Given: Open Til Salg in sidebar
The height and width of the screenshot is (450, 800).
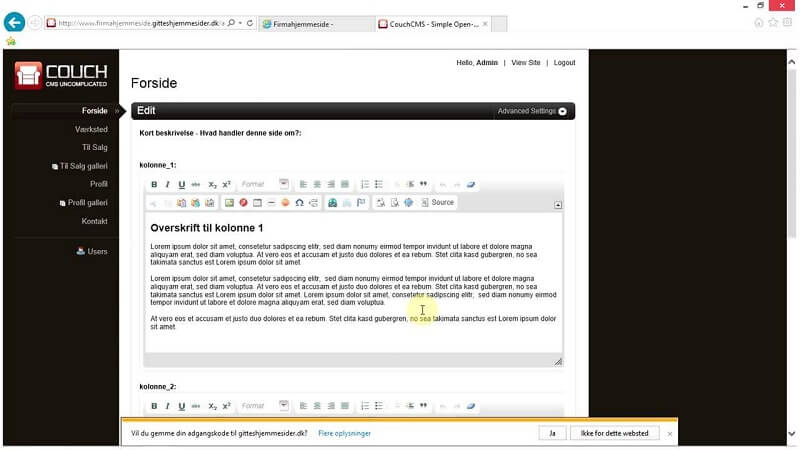Looking at the screenshot, I should pyautogui.click(x=94, y=147).
